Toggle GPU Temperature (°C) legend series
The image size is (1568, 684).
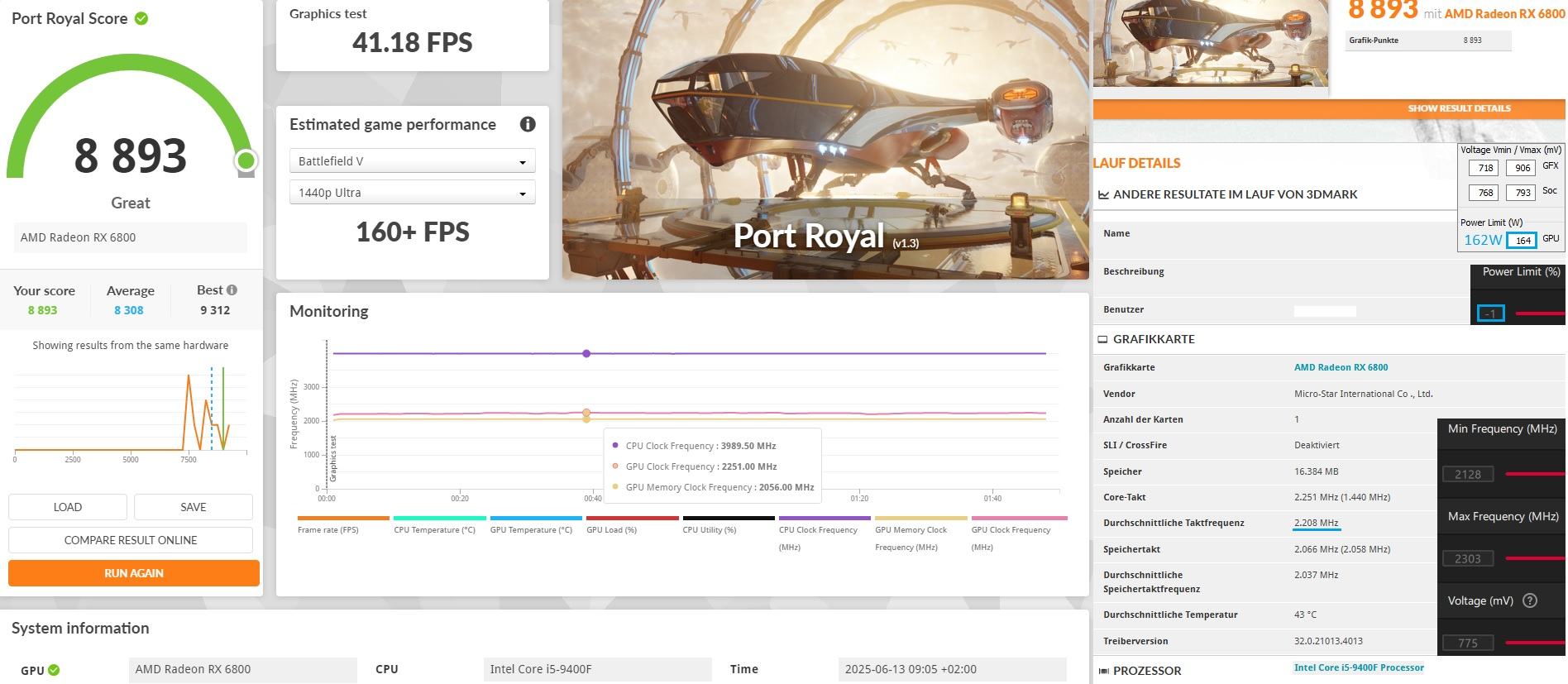point(536,524)
